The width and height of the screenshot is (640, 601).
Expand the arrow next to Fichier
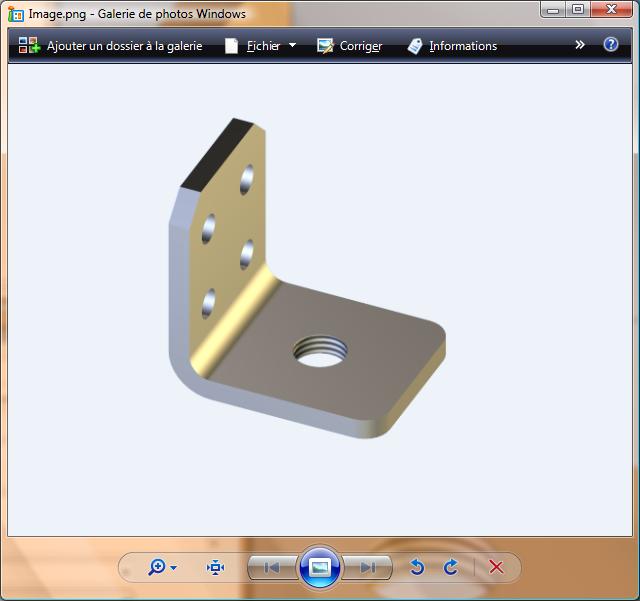[292, 45]
